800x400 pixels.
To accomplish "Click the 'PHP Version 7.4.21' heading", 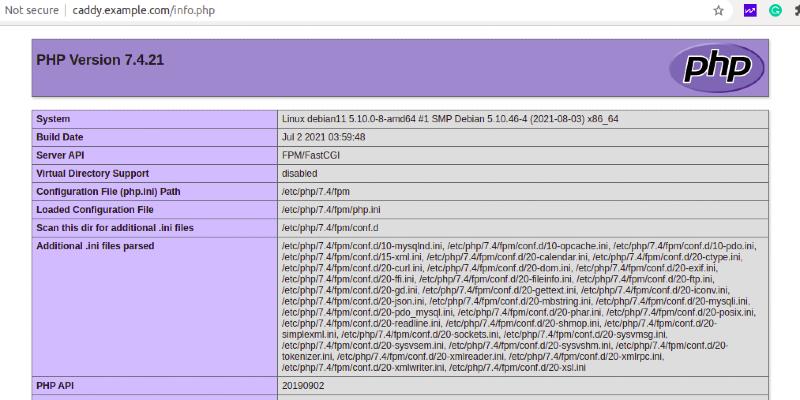I will [100, 60].
